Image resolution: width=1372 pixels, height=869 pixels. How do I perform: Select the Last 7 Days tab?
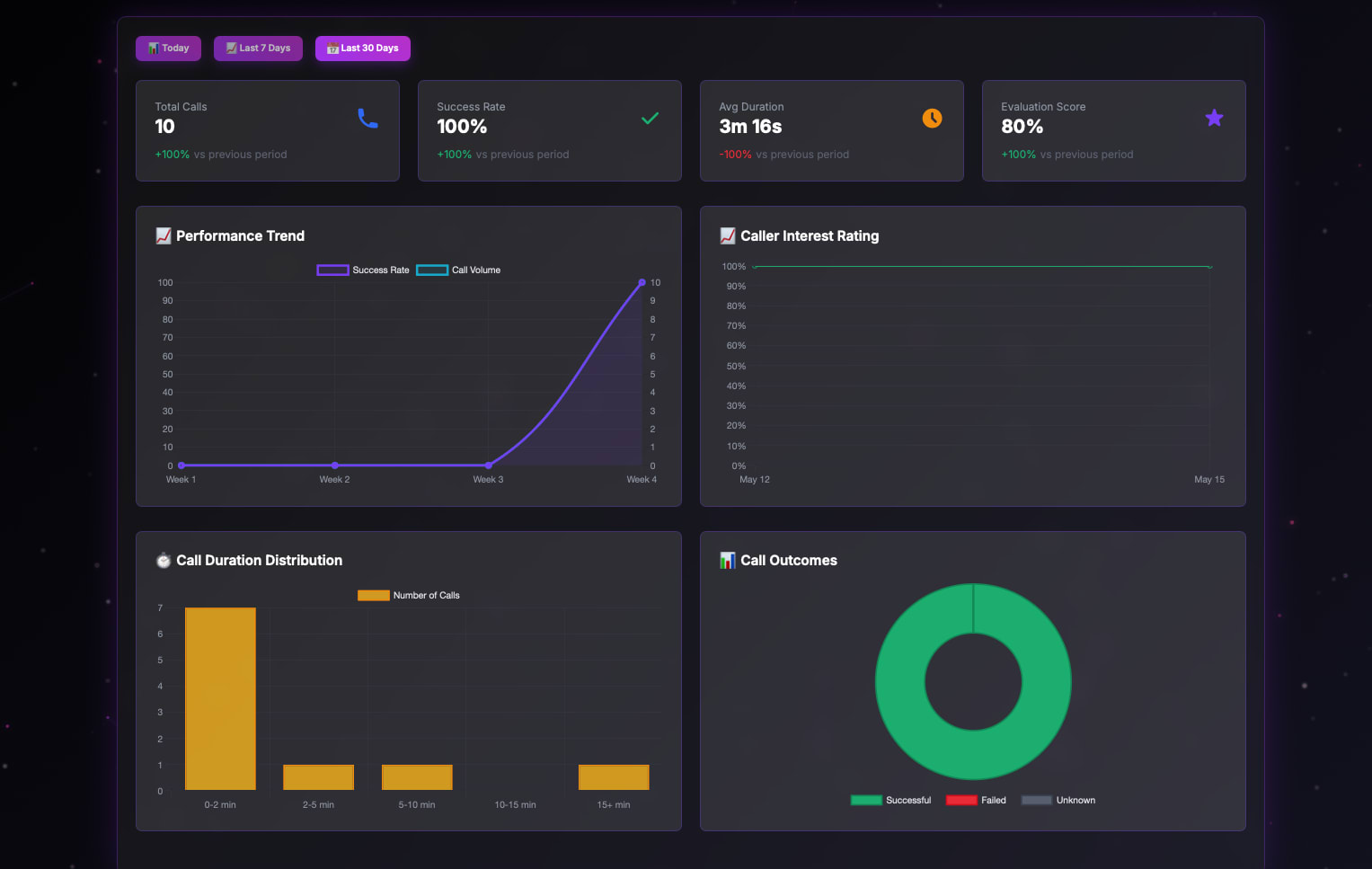pyautogui.click(x=258, y=49)
